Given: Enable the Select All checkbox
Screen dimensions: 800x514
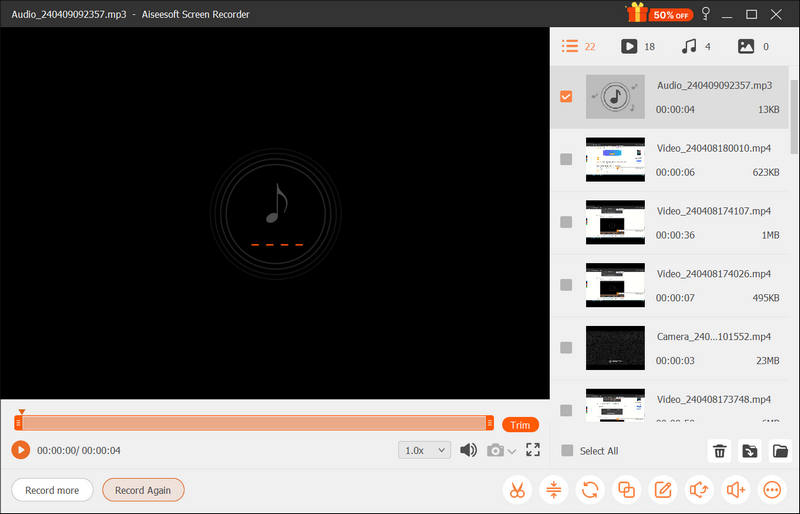Looking at the screenshot, I should pos(567,451).
